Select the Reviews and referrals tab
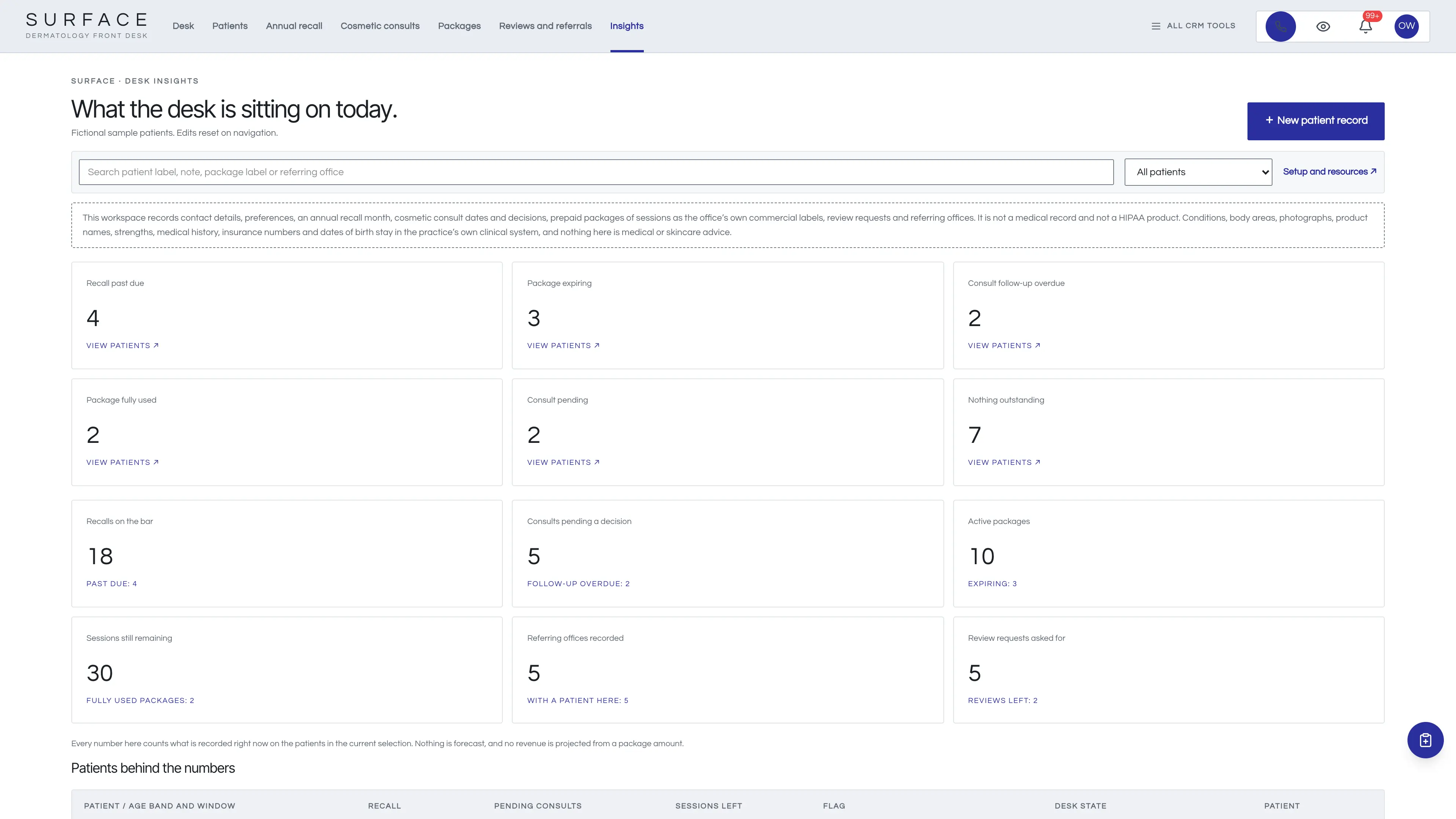 545,26
